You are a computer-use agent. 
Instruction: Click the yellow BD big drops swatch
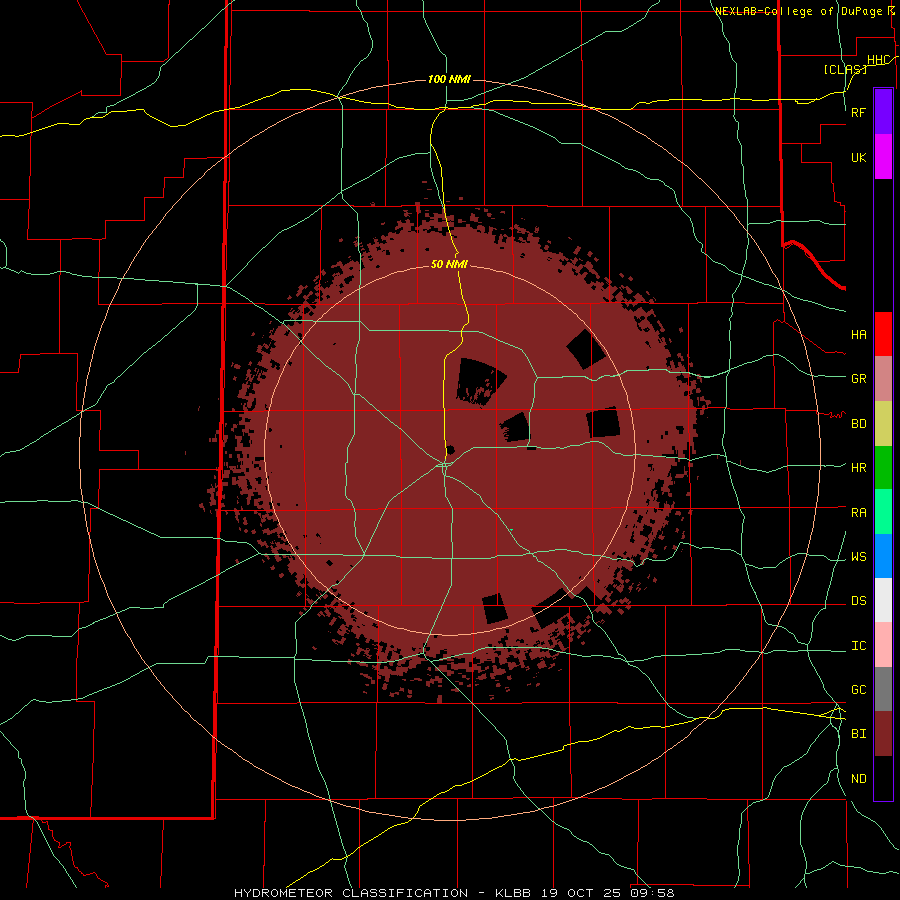coord(883,423)
